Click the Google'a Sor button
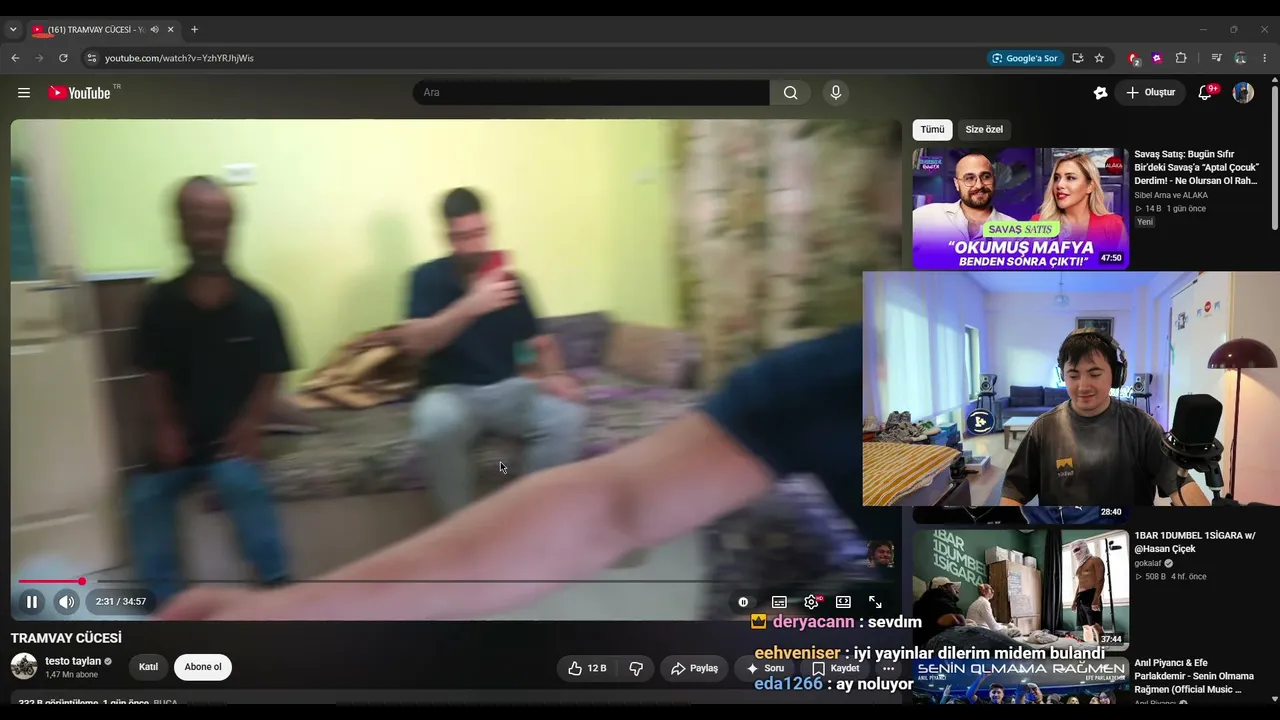 1024,58
